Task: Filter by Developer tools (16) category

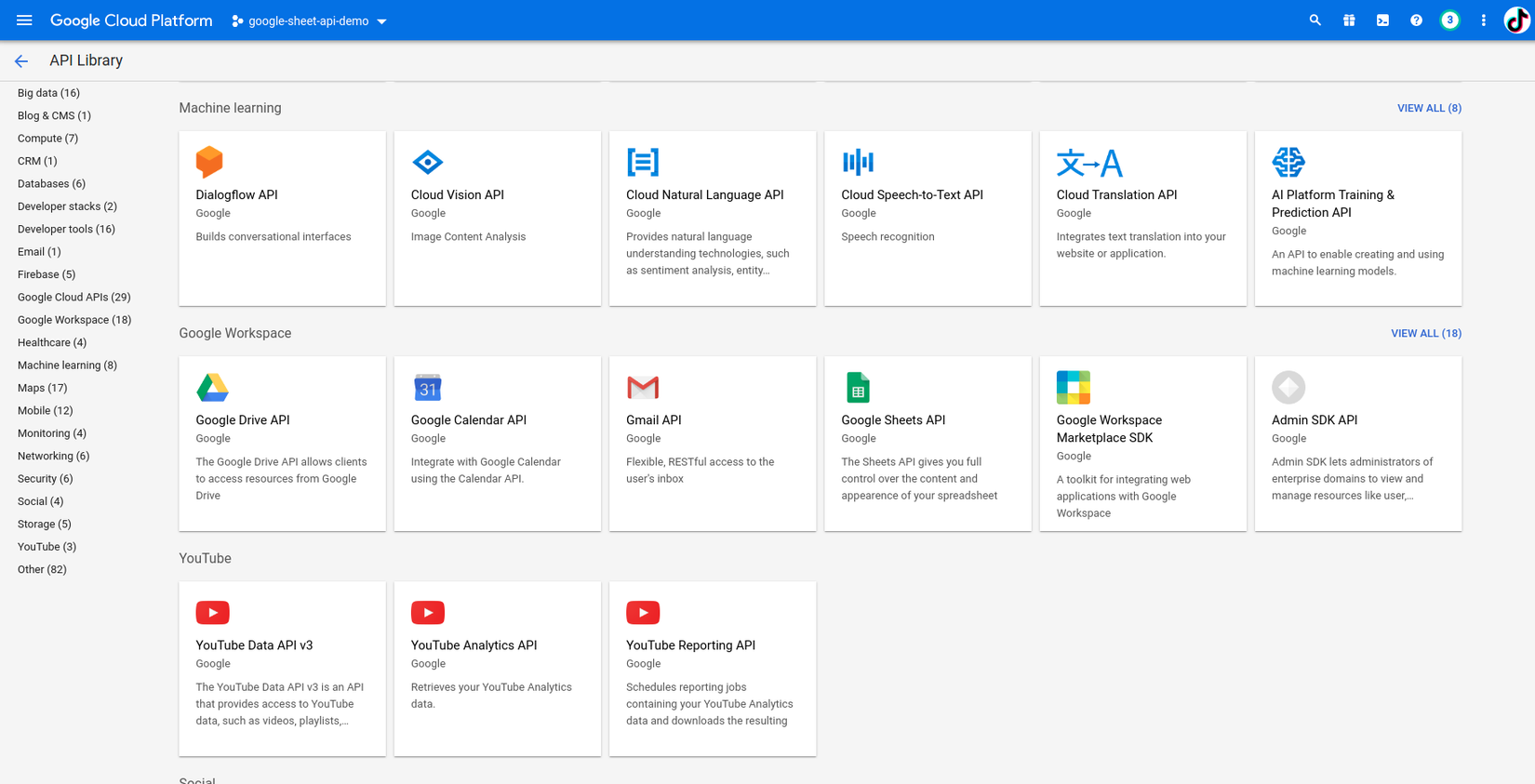Action: (x=66, y=230)
